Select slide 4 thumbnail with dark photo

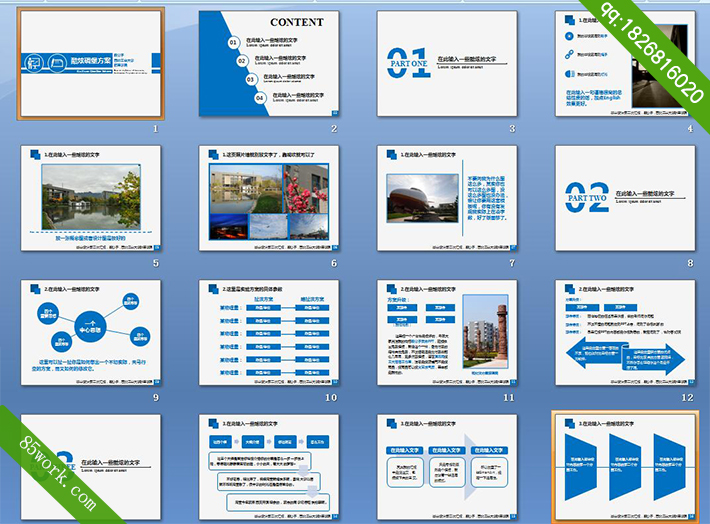(x=625, y=63)
